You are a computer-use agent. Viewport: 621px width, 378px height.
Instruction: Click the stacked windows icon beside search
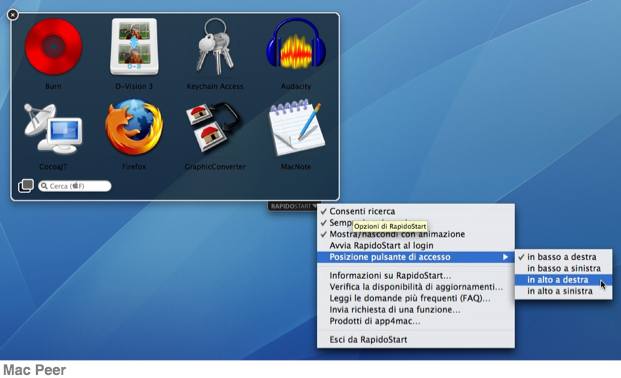click(26, 185)
